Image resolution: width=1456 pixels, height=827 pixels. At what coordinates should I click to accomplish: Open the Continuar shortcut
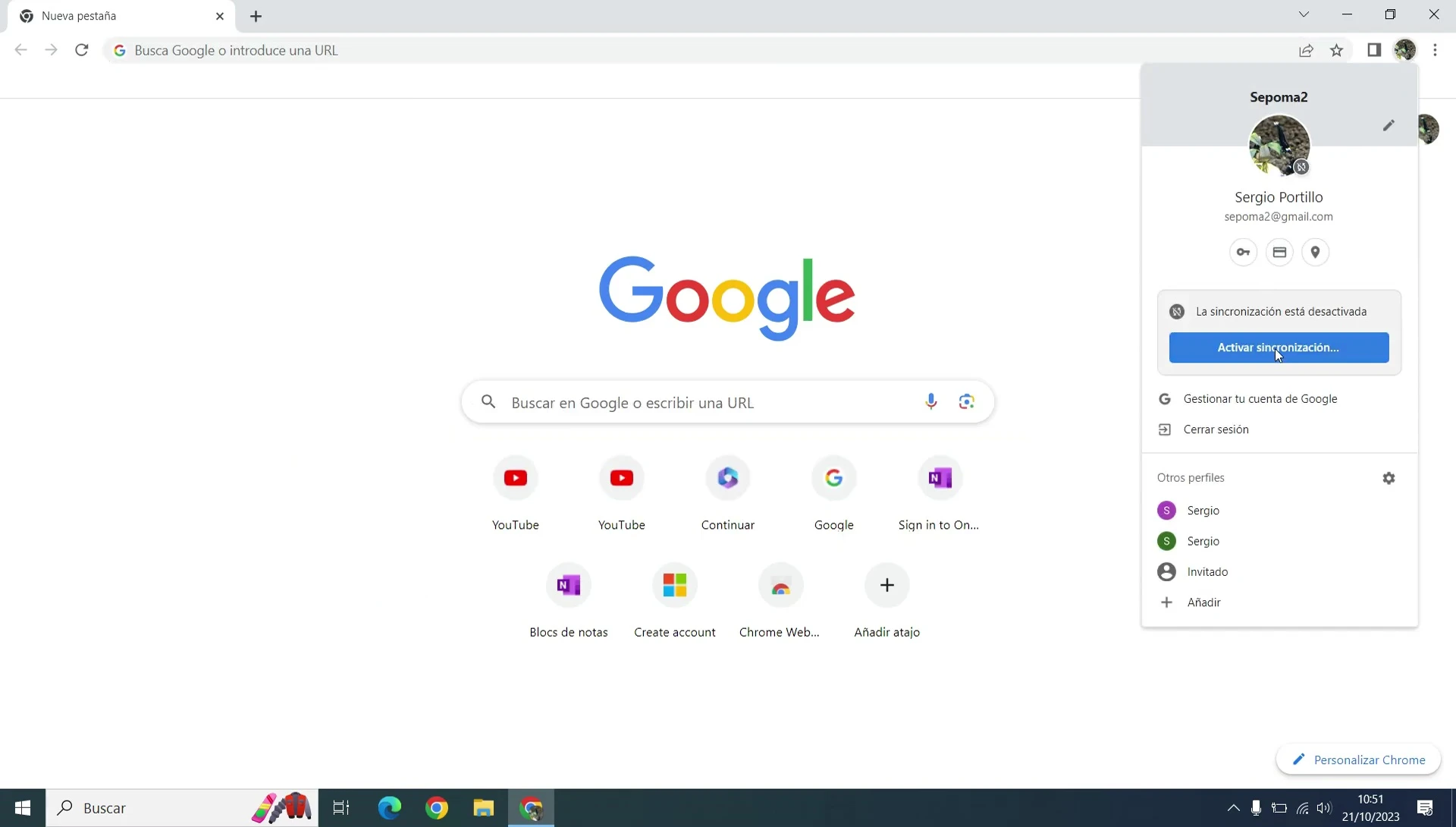[x=728, y=493]
